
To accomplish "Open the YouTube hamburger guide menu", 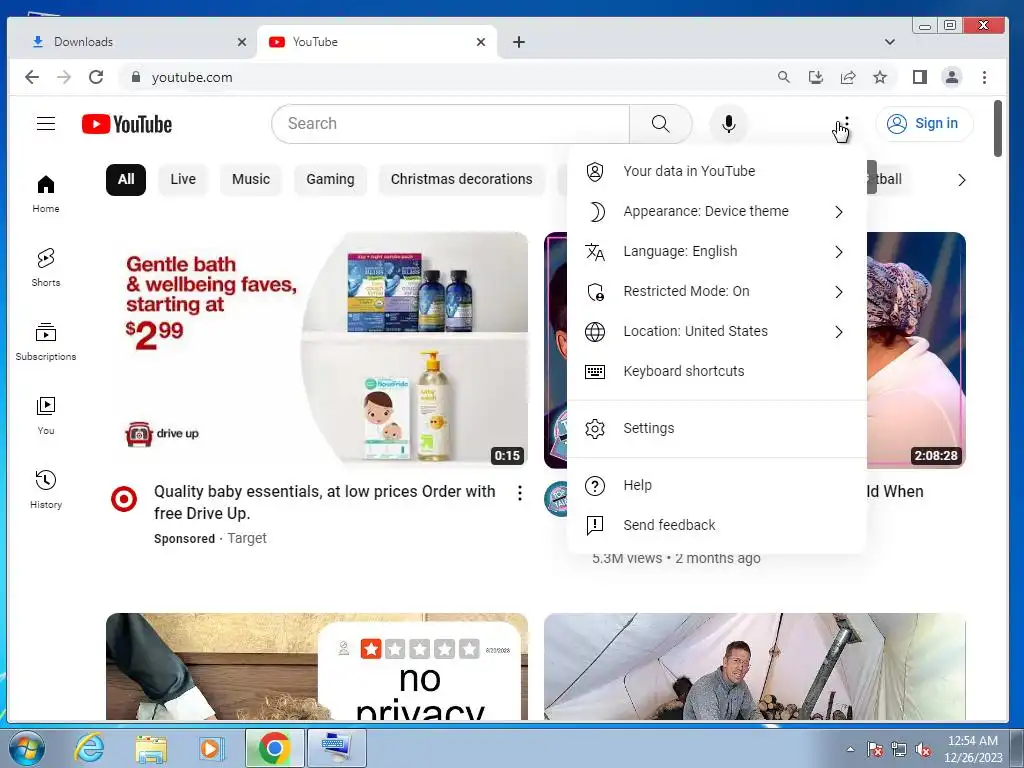I will (46, 123).
